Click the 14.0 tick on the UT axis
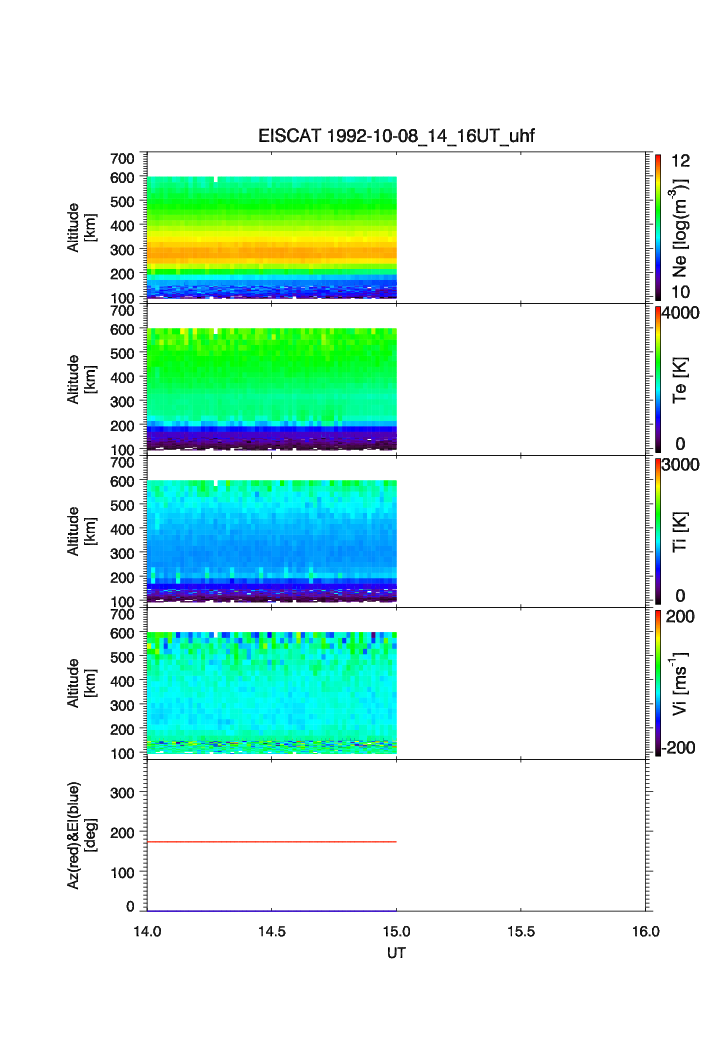 [147, 931]
